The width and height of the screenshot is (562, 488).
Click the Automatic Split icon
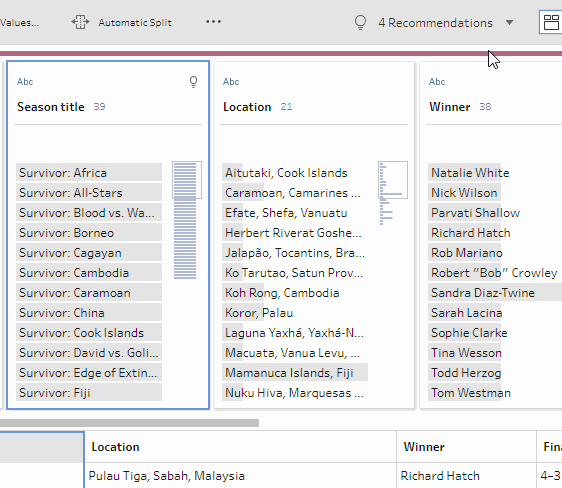80,22
